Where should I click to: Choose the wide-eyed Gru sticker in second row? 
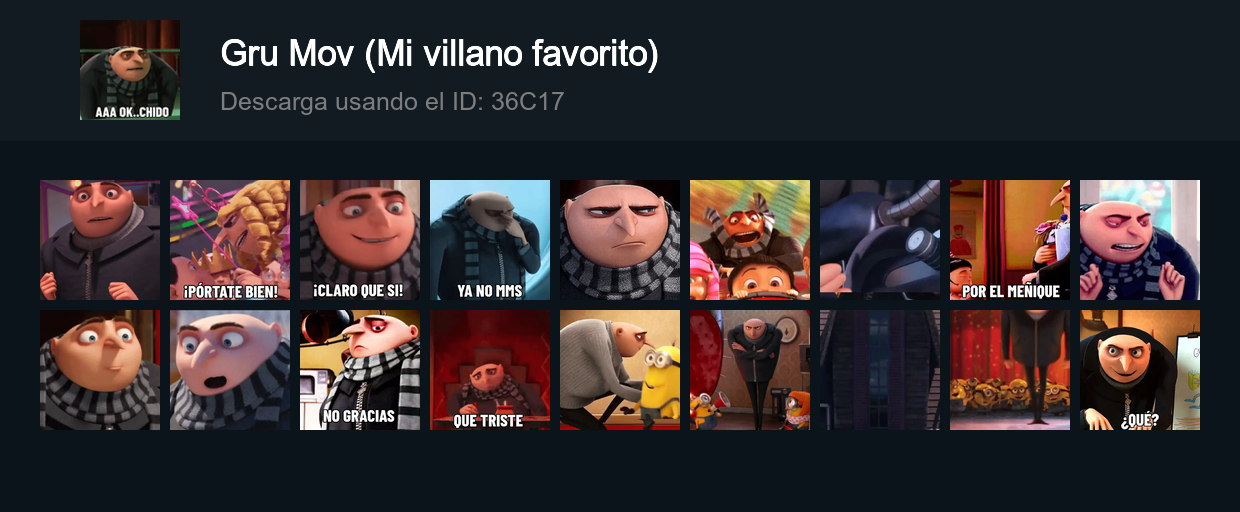pyautogui.click(x=100, y=370)
